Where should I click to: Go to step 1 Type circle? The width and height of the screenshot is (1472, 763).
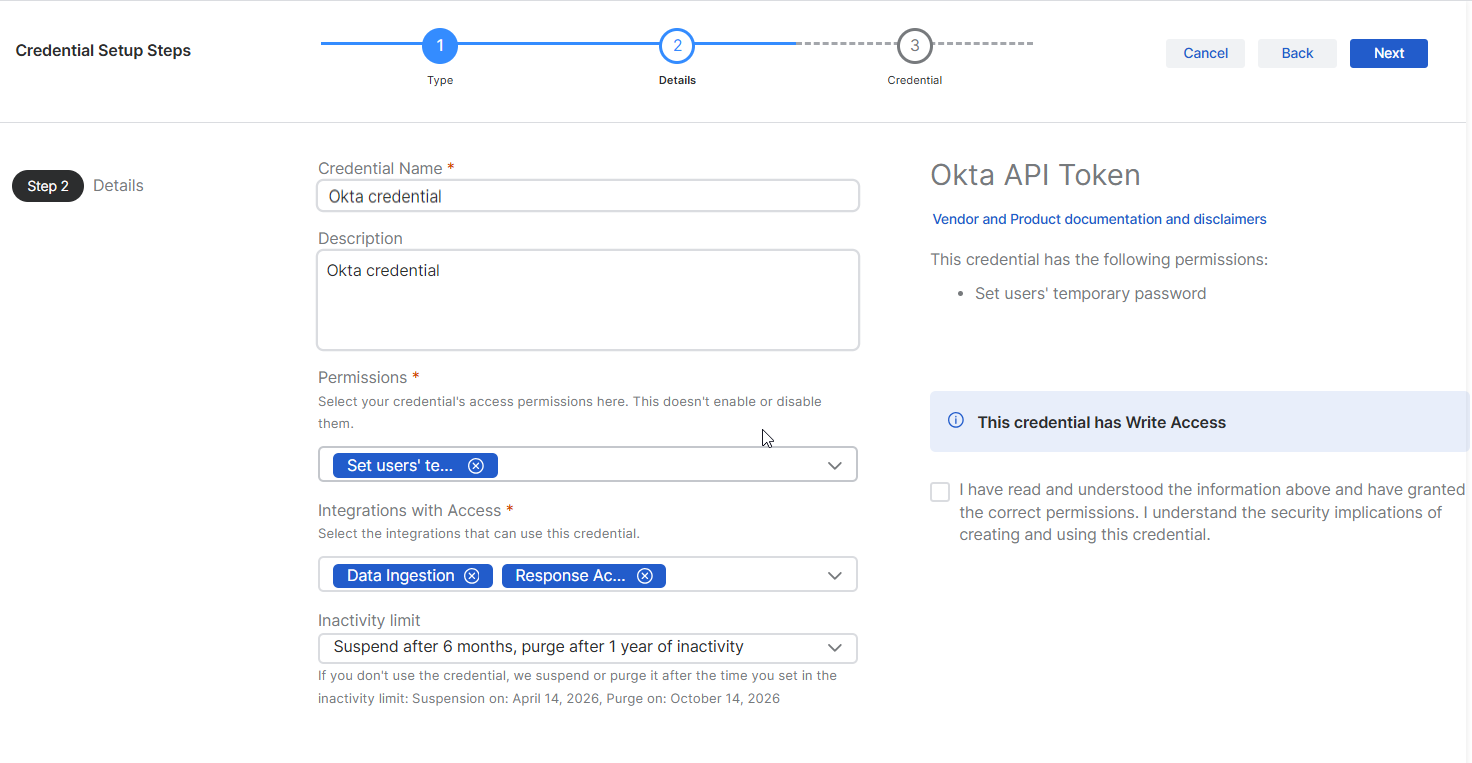tap(440, 46)
